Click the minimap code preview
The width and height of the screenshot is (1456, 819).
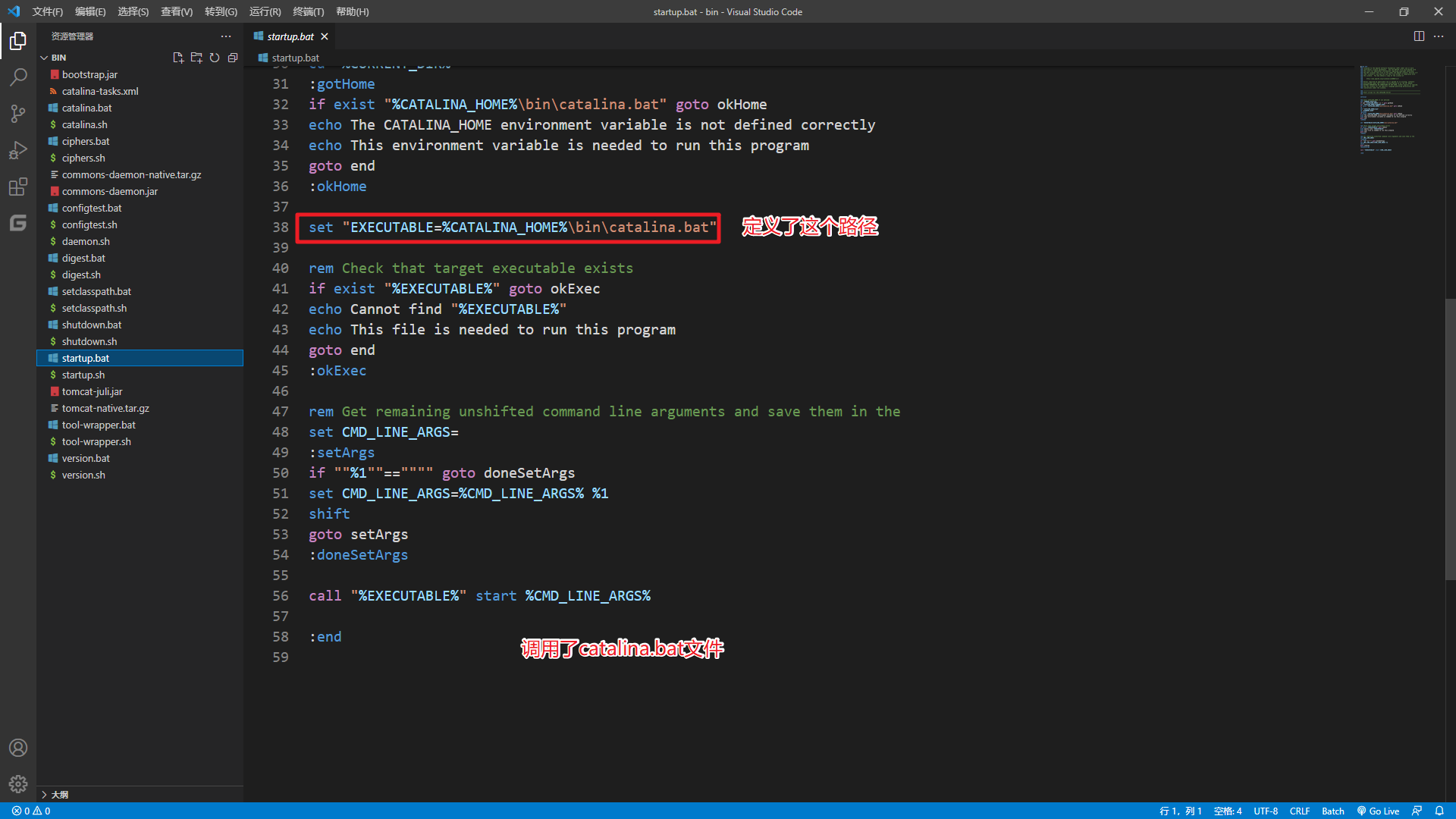pyautogui.click(x=1388, y=110)
